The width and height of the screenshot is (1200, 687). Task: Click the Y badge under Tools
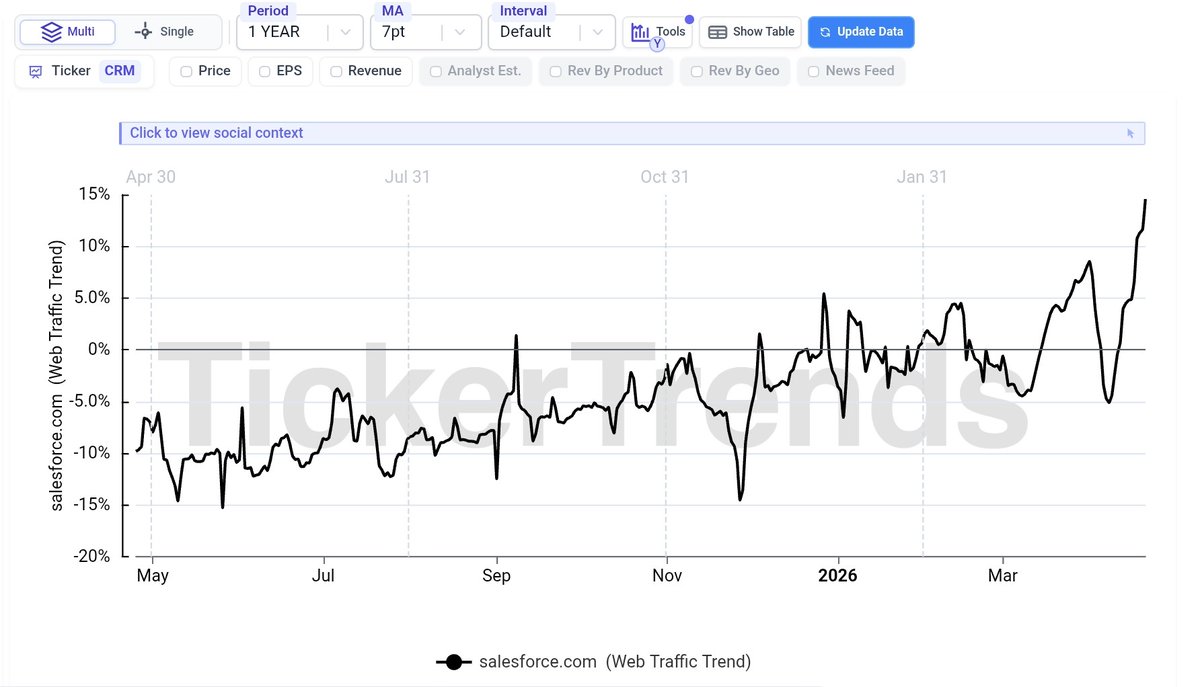click(657, 44)
